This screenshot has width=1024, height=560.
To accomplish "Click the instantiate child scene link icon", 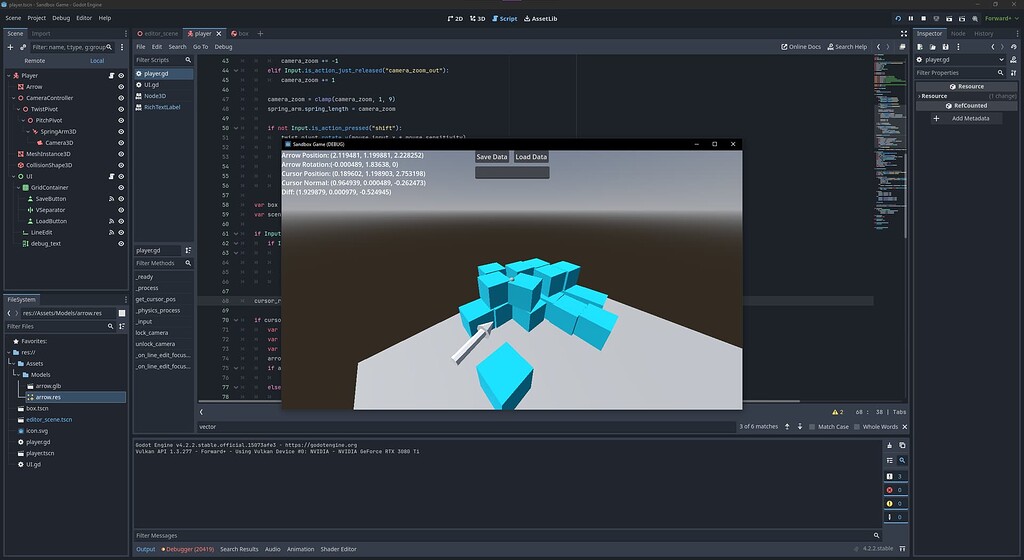I will (x=23, y=47).
